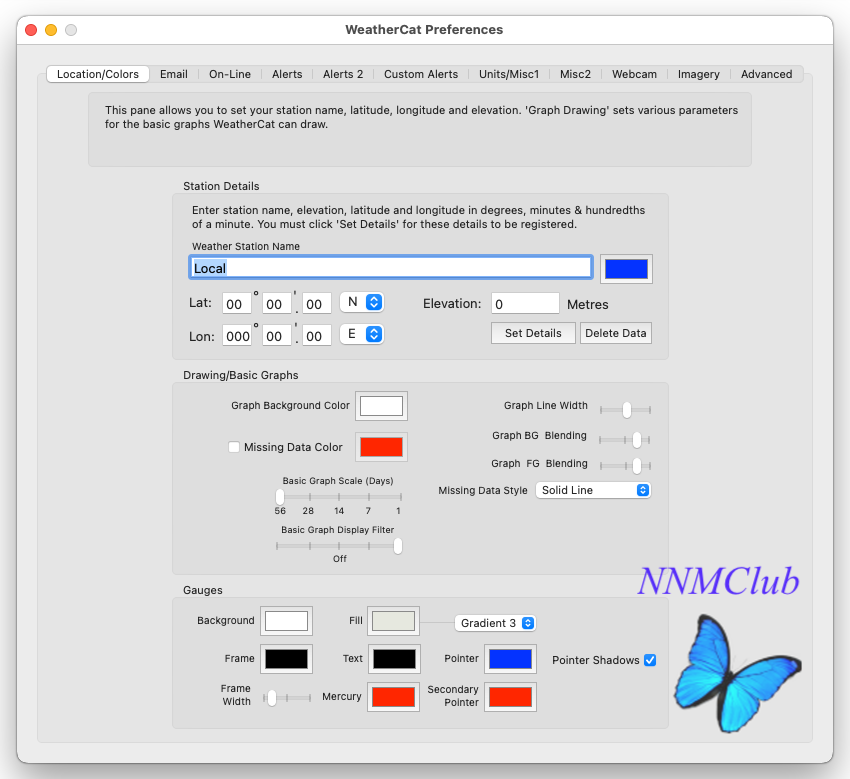The image size is (850, 779).
Task: Click the Basic Graph Scale slider
Action: (x=339, y=496)
